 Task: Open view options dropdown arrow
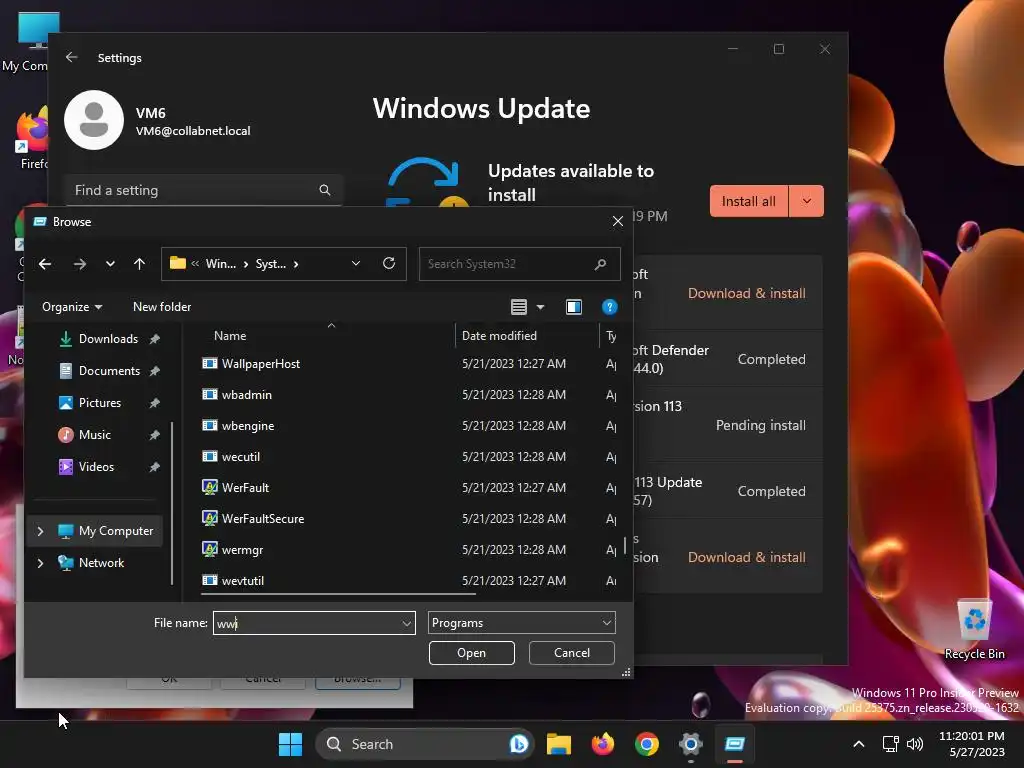pyautogui.click(x=540, y=307)
